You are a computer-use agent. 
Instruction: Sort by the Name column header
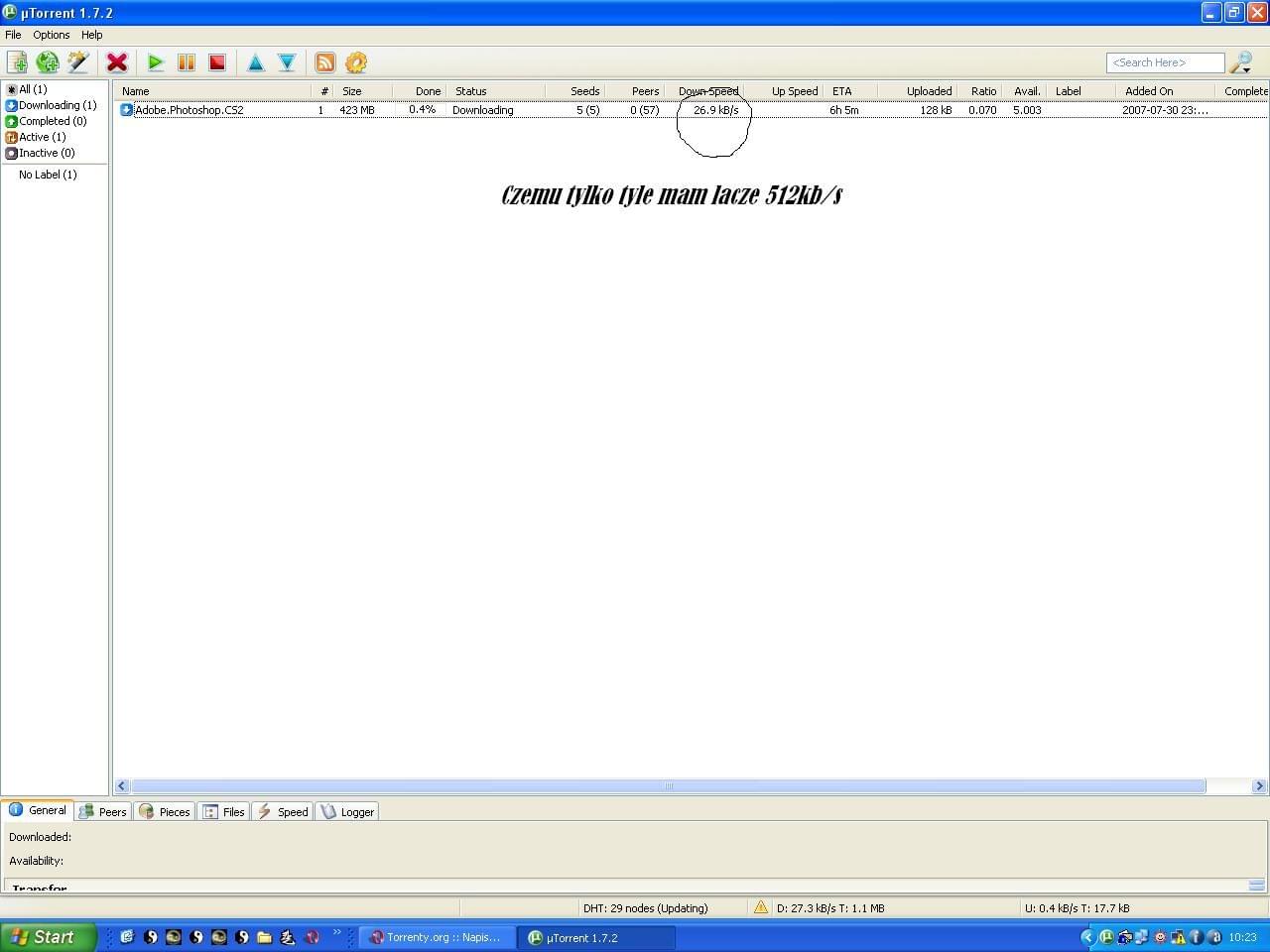tap(213, 91)
